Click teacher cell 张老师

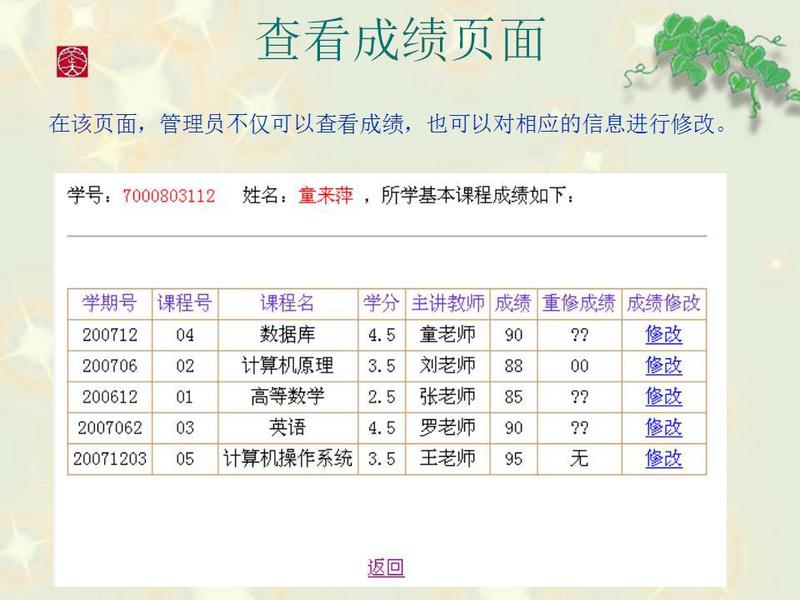tap(447, 397)
